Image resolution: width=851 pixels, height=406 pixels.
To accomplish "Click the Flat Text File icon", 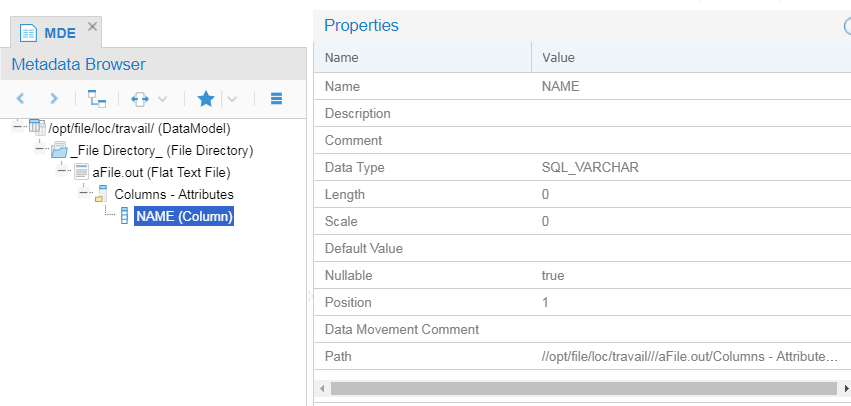I will click(x=81, y=172).
